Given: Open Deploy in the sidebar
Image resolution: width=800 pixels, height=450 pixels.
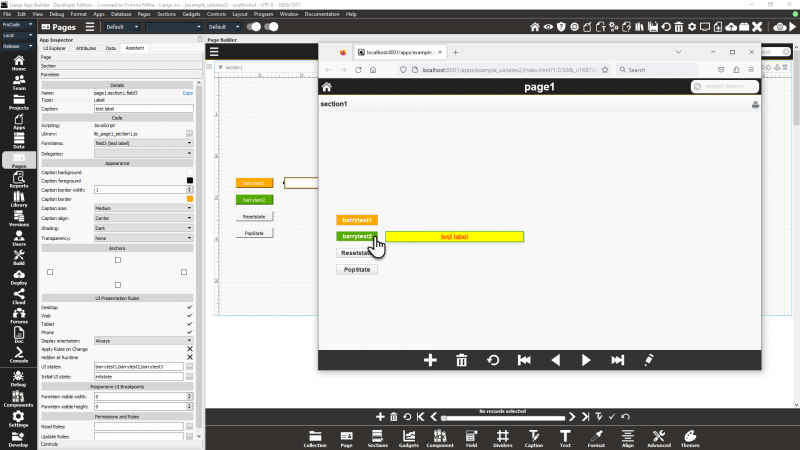Looking at the screenshot, I should 19,277.
